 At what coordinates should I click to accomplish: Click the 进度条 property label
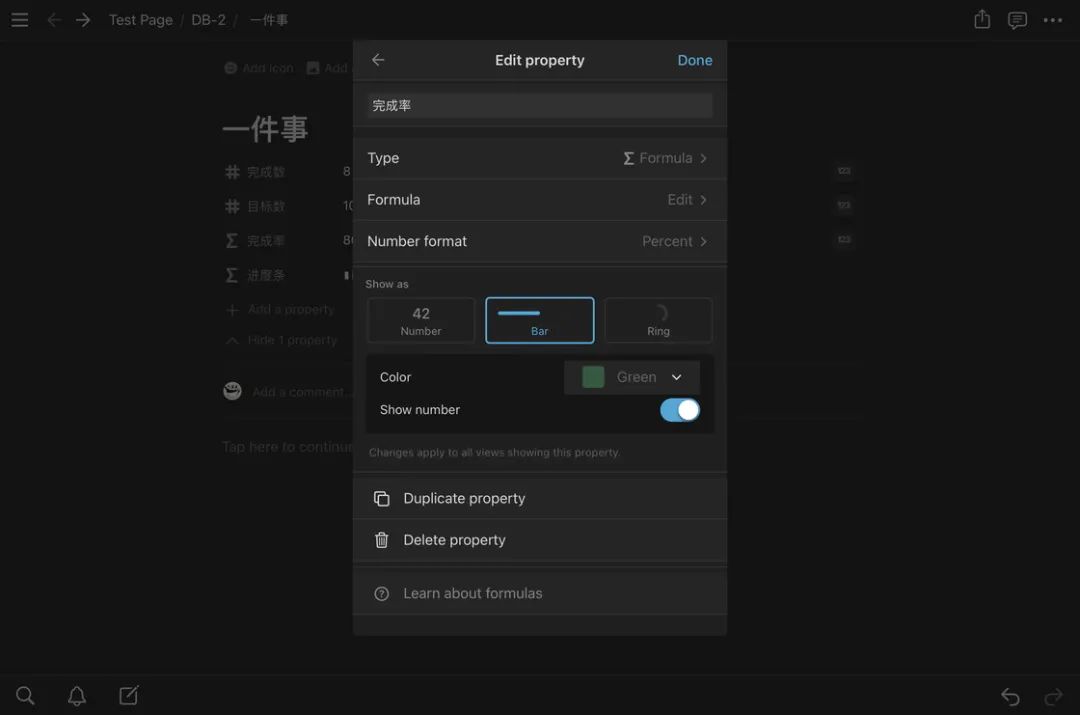pyautogui.click(x=266, y=275)
